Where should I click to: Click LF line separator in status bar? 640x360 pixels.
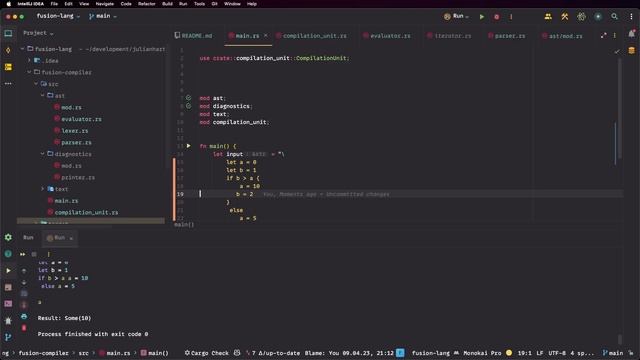pos(540,353)
